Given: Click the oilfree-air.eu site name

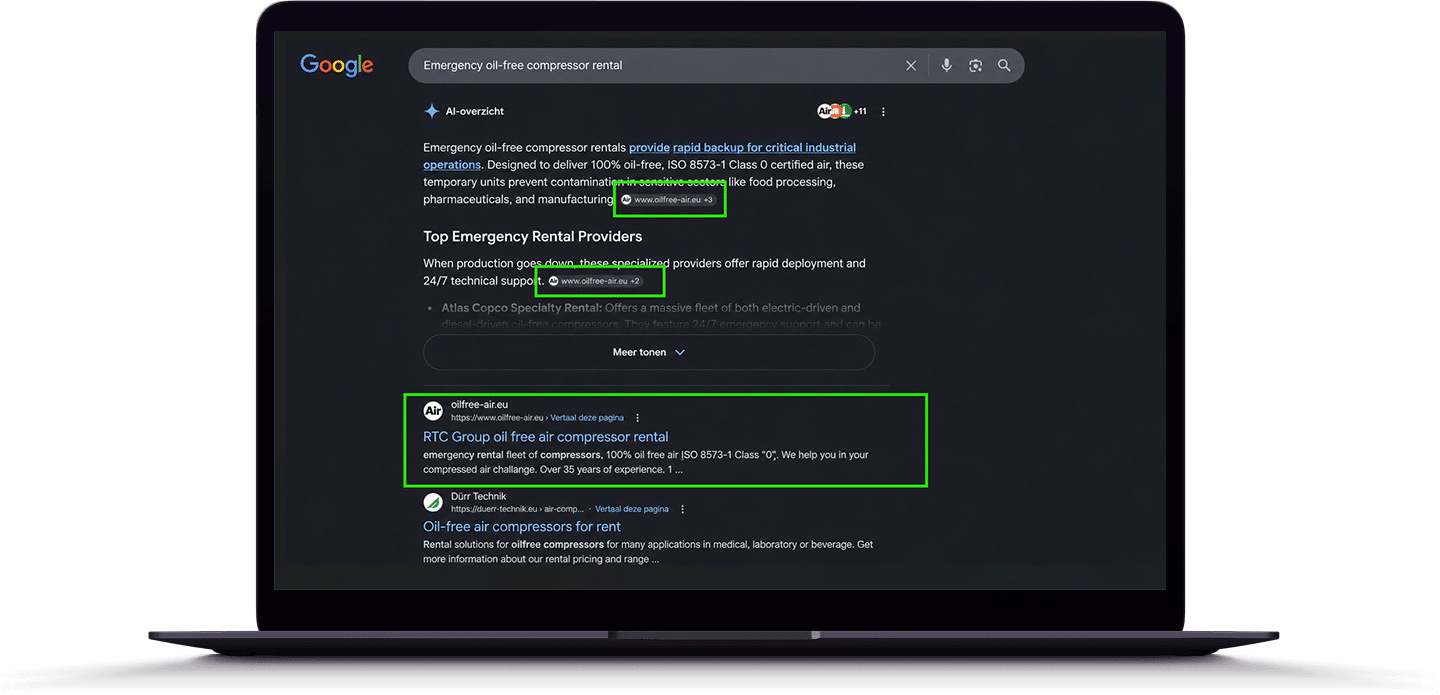Looking at the screenshot, I should 479,405.
